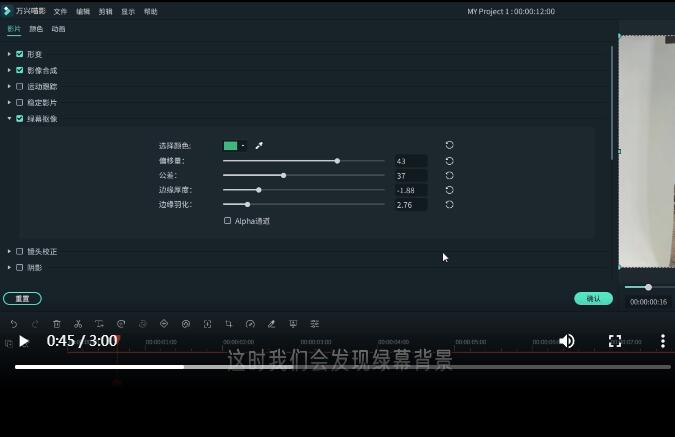Click the preview zoom slider handle
The width and height of the screenshot is (675, 437).
[648, 287]
